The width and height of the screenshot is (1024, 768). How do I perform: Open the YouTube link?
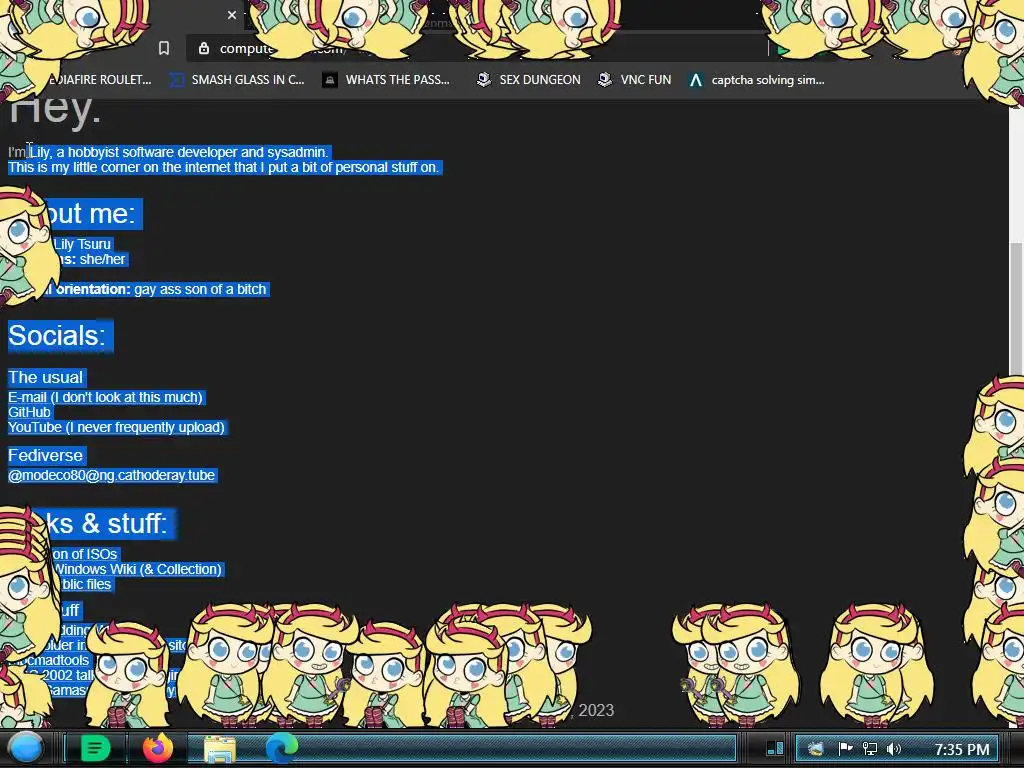(x=116, y=427)
